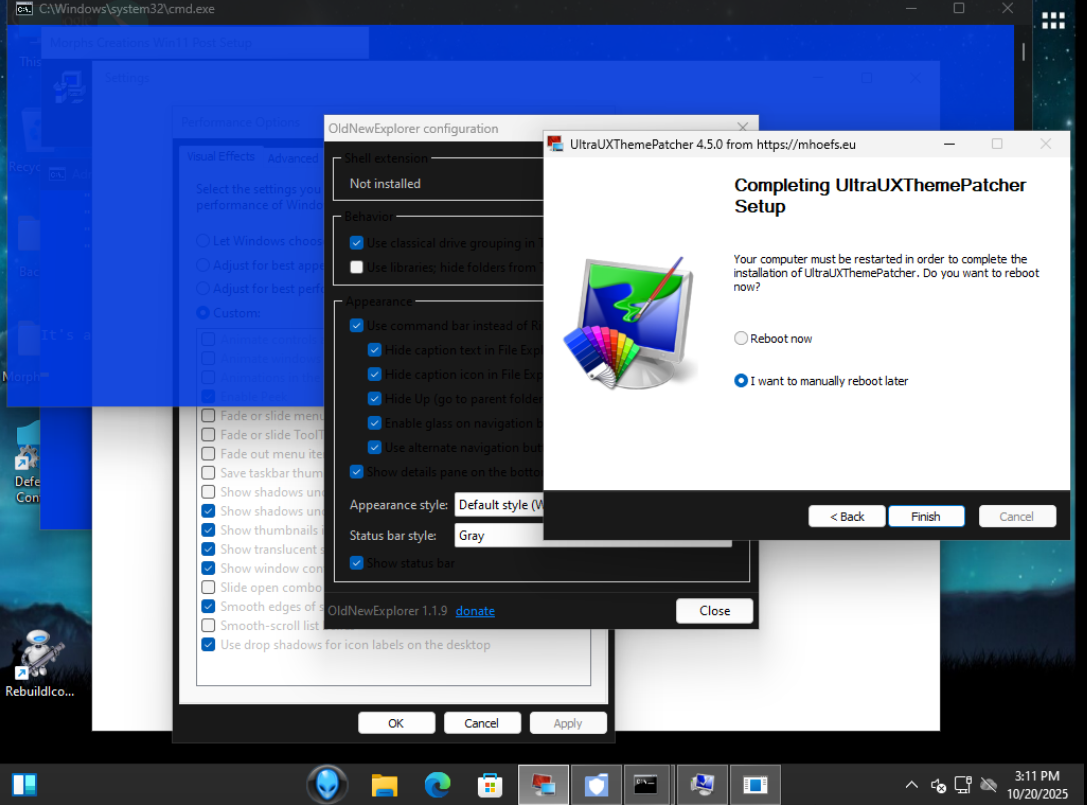
Task: Toggle Use drop shadows for icon labels
Action: coord(208,645)
